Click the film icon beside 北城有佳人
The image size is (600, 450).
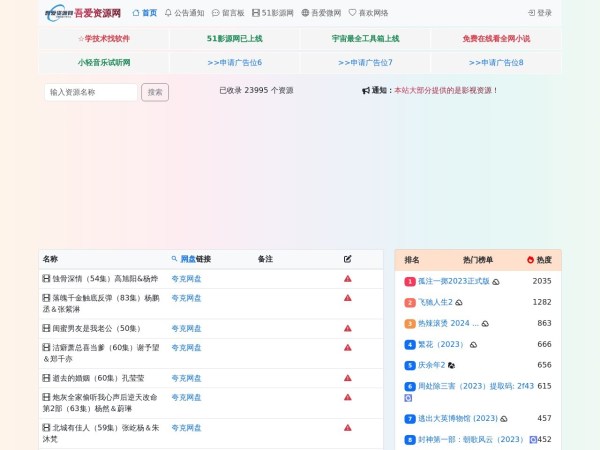[46, 428]
